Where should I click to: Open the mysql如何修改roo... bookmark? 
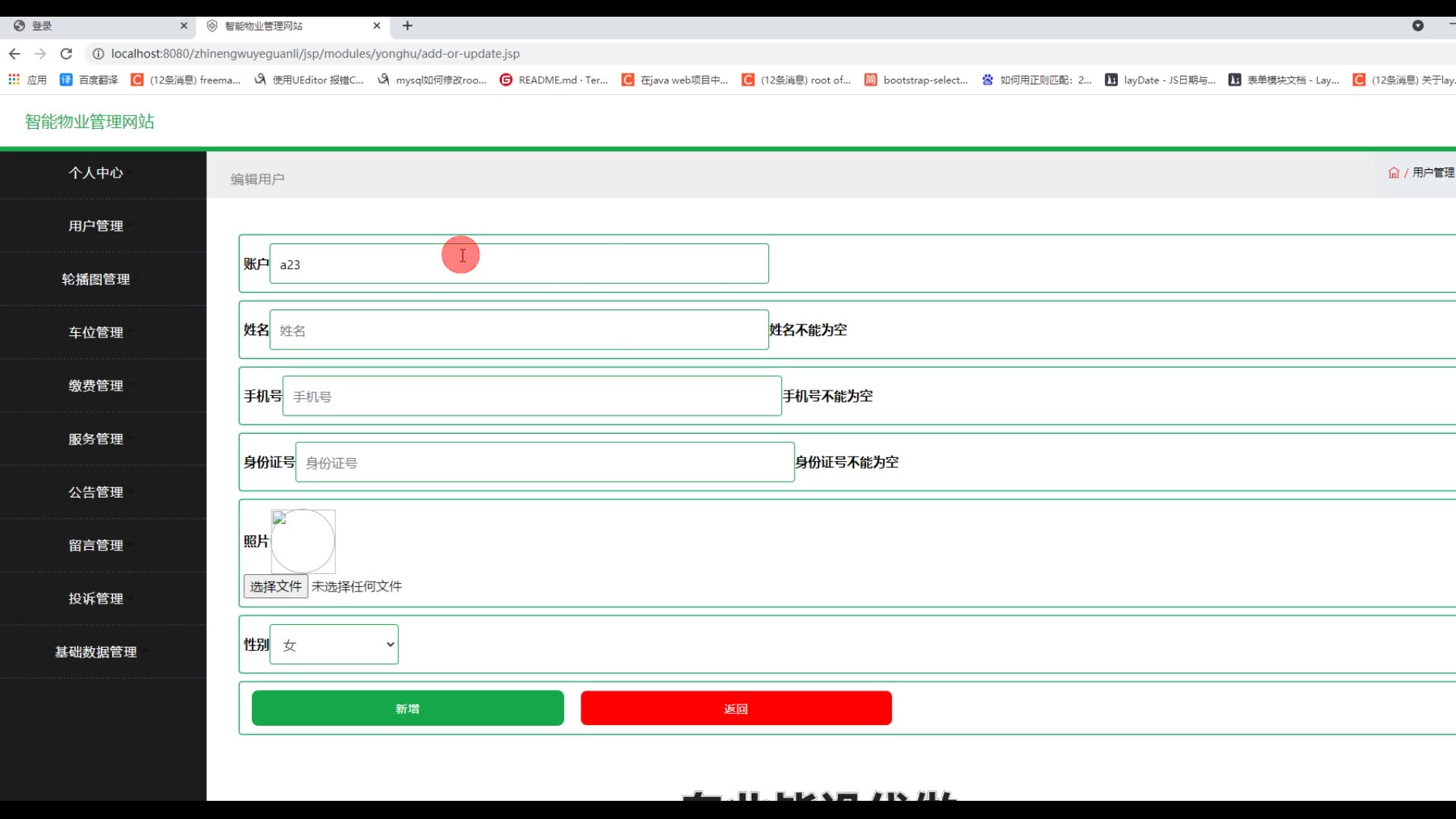pos(432,80)
